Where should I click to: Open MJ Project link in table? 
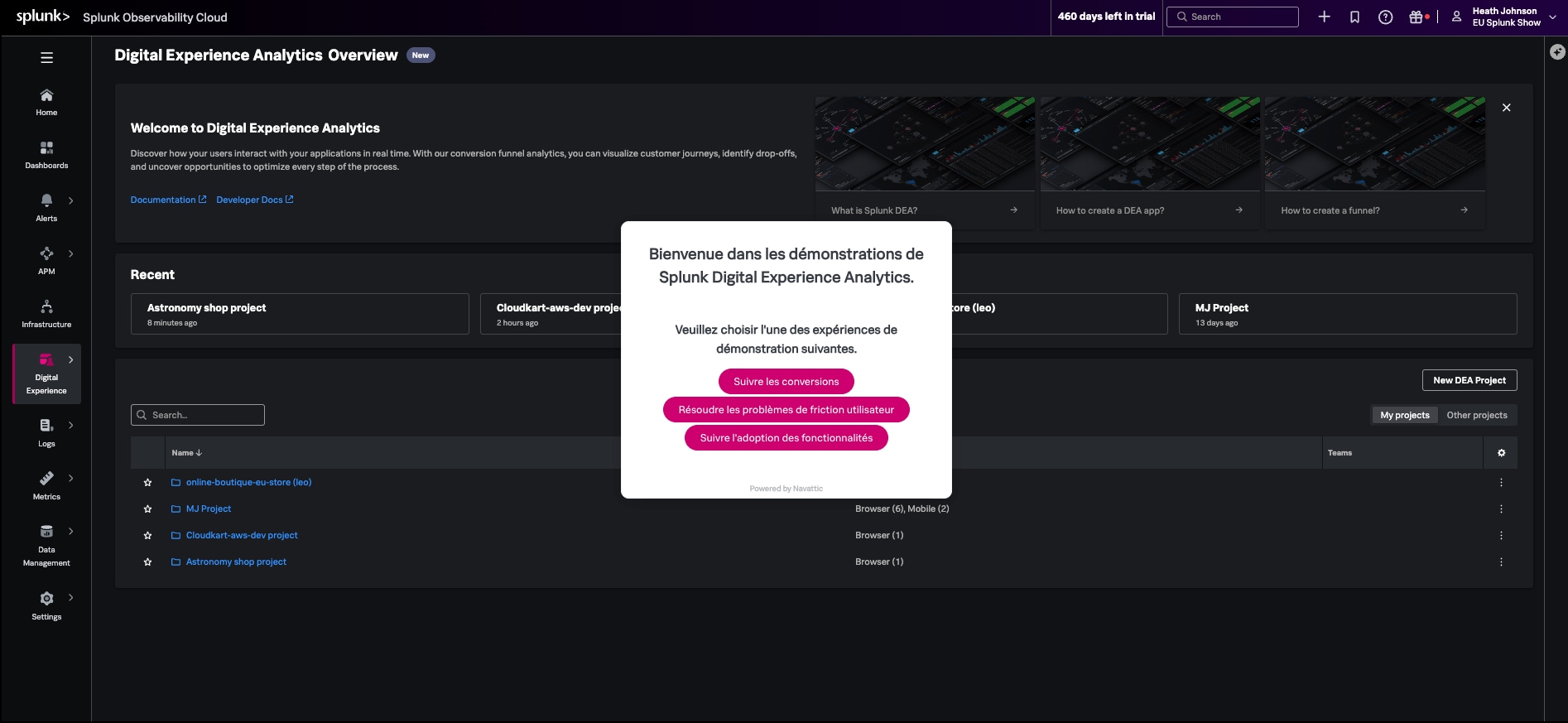[209, 509]
